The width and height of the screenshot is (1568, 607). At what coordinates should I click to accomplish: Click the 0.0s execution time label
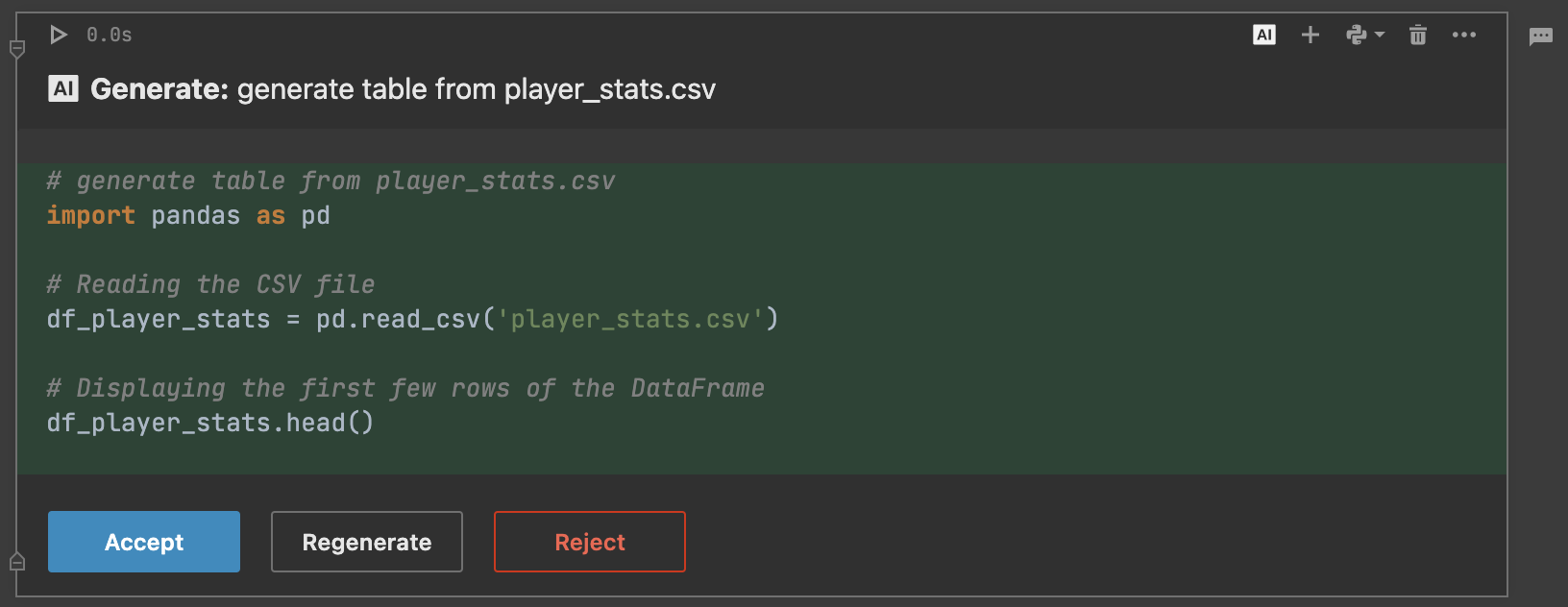(x=109, y=36)
